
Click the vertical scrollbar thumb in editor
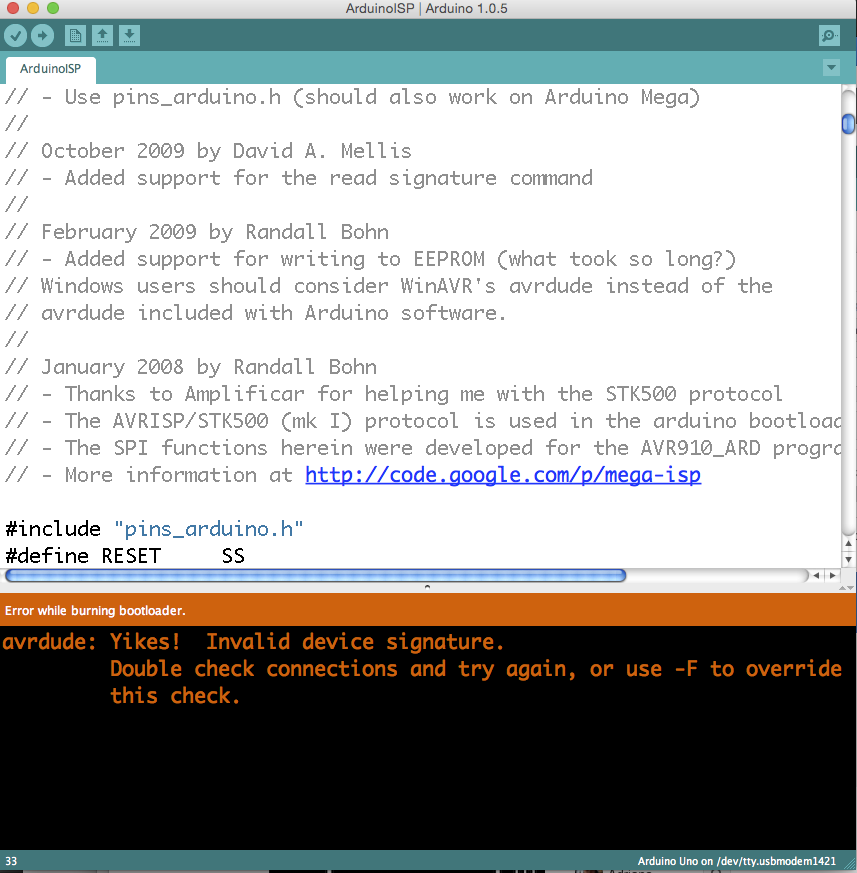pyautogui.click(x=848, y=124)
